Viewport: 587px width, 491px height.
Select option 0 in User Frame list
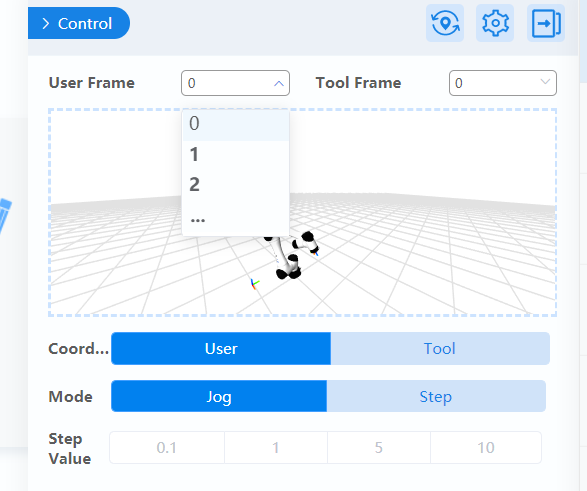235,124
